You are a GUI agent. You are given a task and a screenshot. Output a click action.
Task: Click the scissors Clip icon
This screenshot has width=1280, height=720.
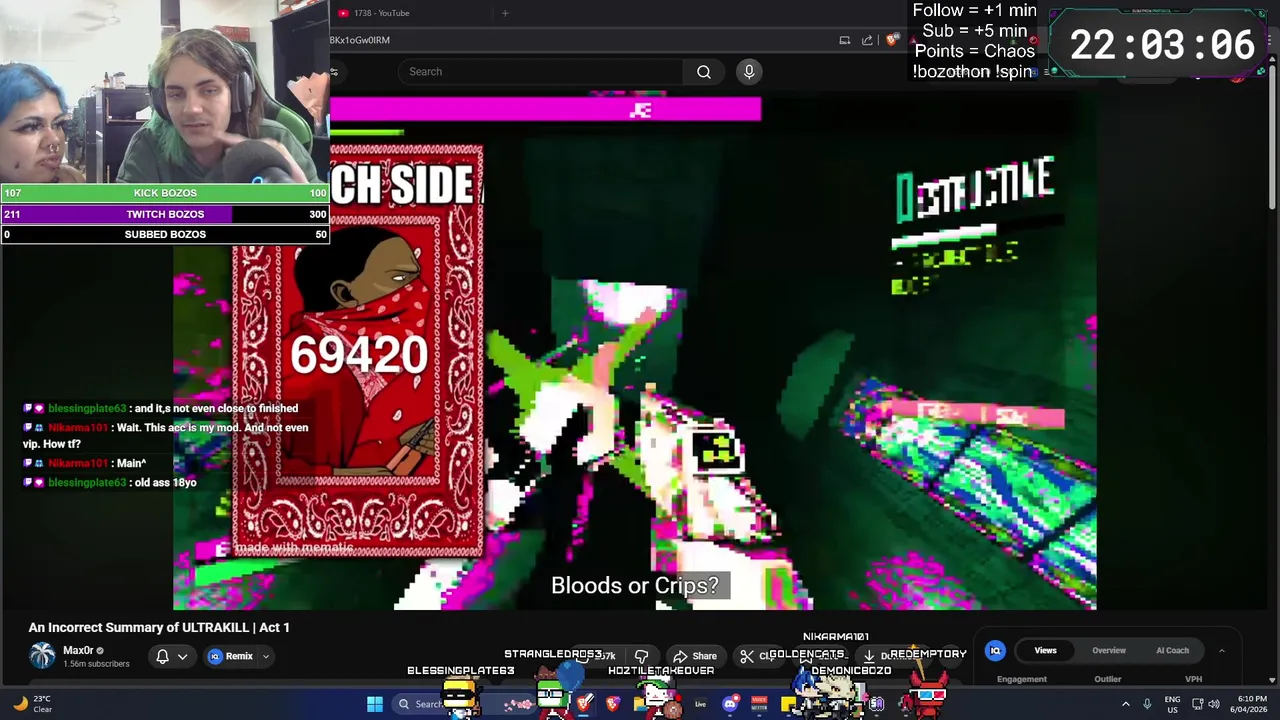coord(747,656)
